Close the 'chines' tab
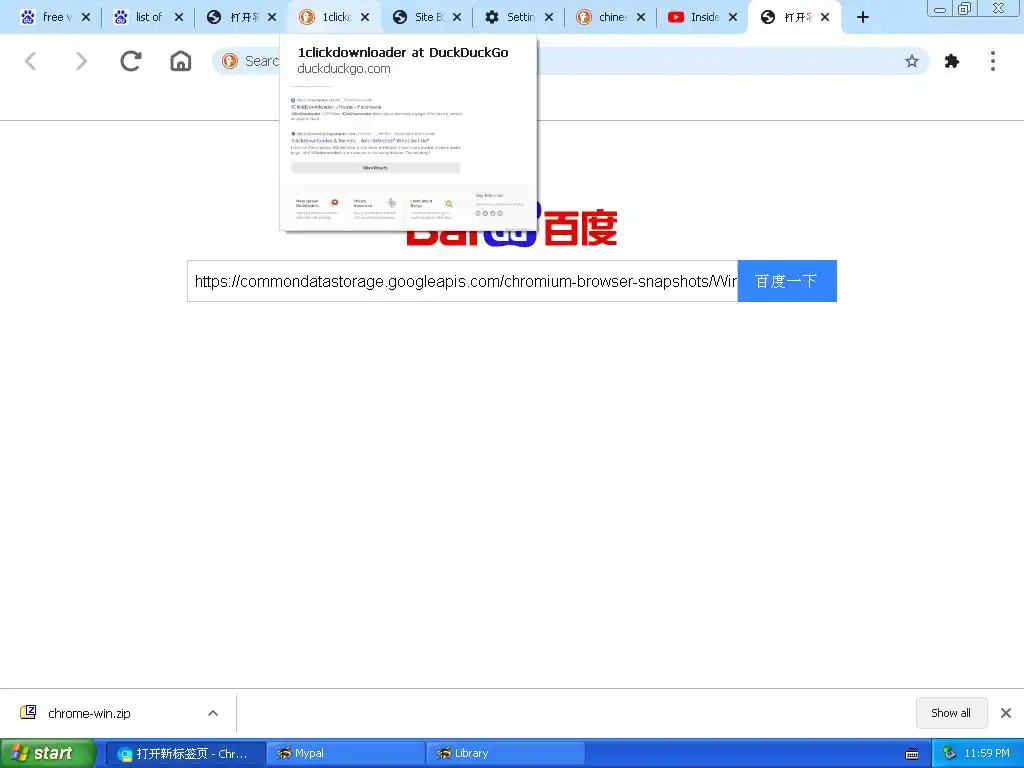The image size is (1024, 768). [x=641, y=17]
